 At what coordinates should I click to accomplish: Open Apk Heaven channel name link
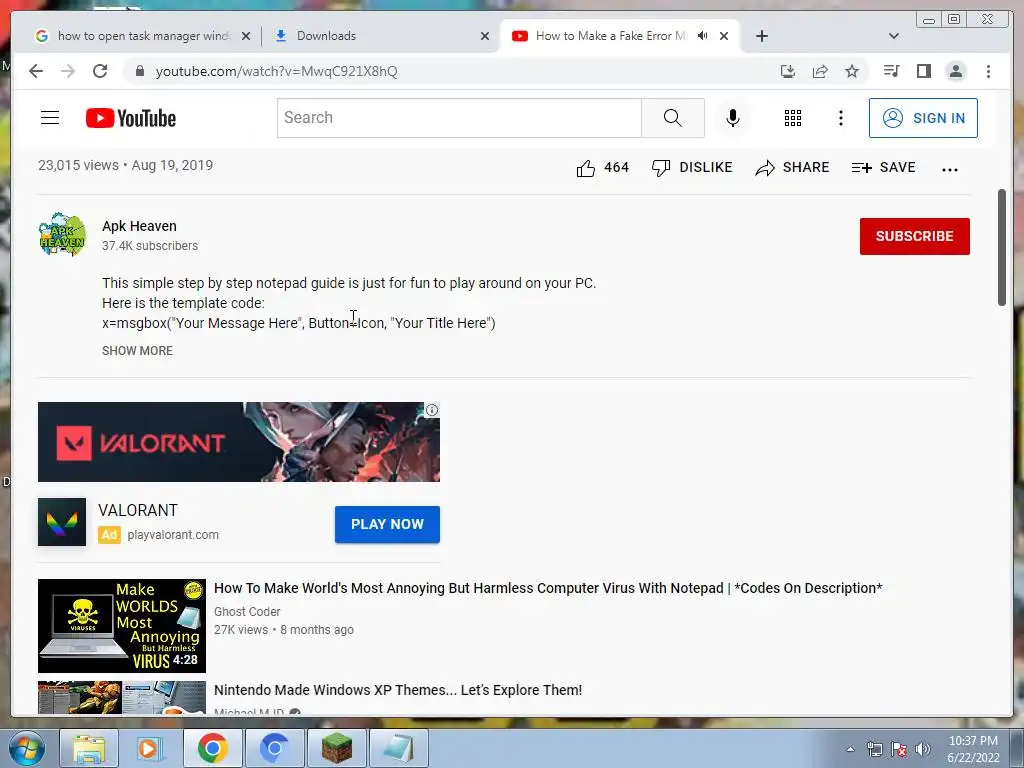coord(139,226)
